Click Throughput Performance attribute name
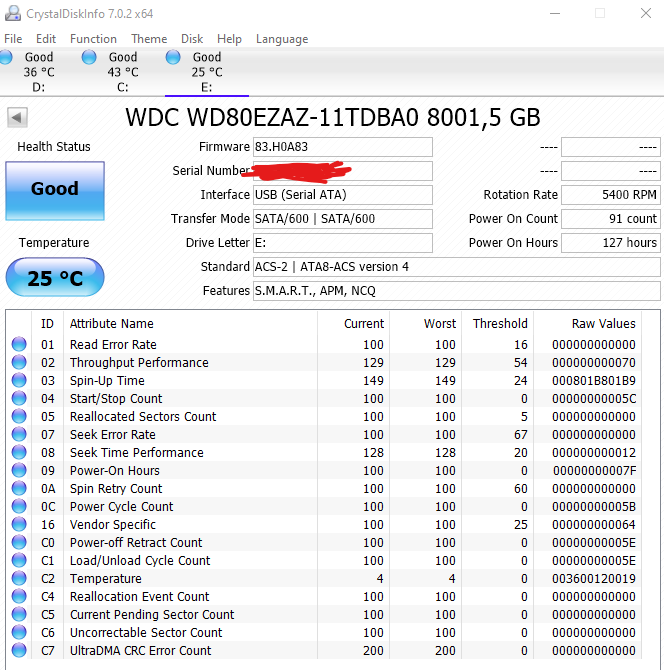This screenshot has height=670, width=664. pyautogui.click(x=139, y=362)
